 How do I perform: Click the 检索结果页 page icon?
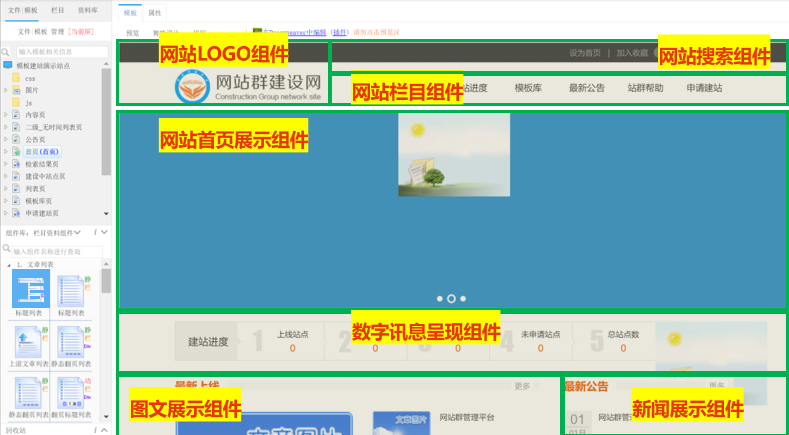pyautogui.click(x=16, y=164)
